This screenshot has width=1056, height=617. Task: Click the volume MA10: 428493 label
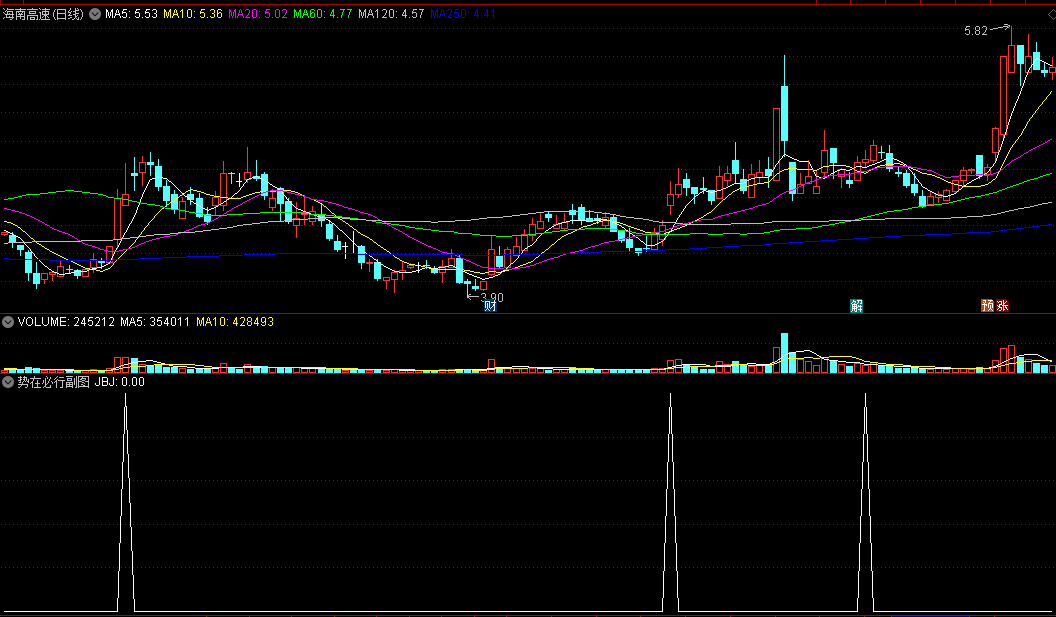pyautogui.click(x=235, y=322)
